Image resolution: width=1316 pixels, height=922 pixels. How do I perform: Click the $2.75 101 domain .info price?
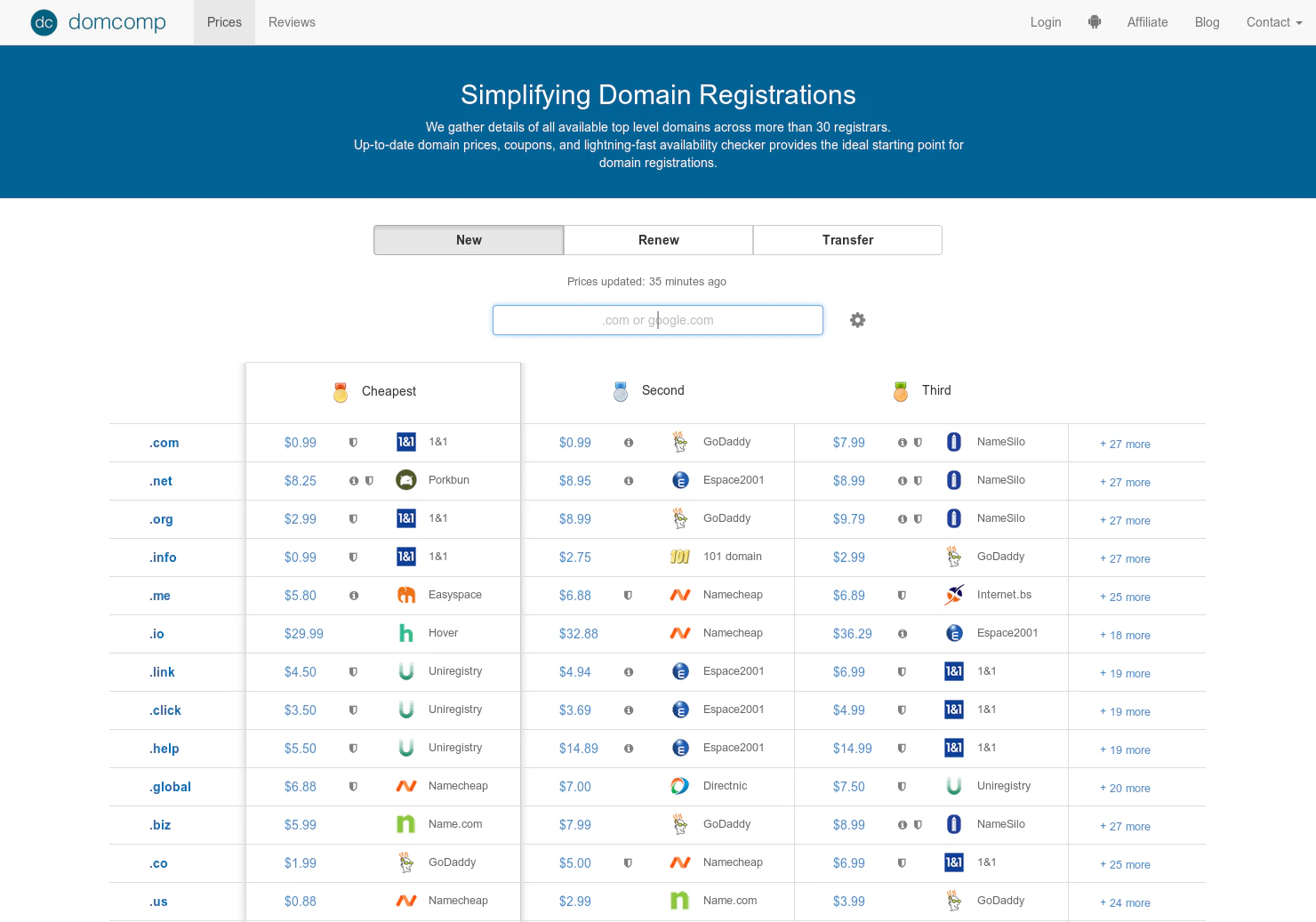[x=575, y=557]
